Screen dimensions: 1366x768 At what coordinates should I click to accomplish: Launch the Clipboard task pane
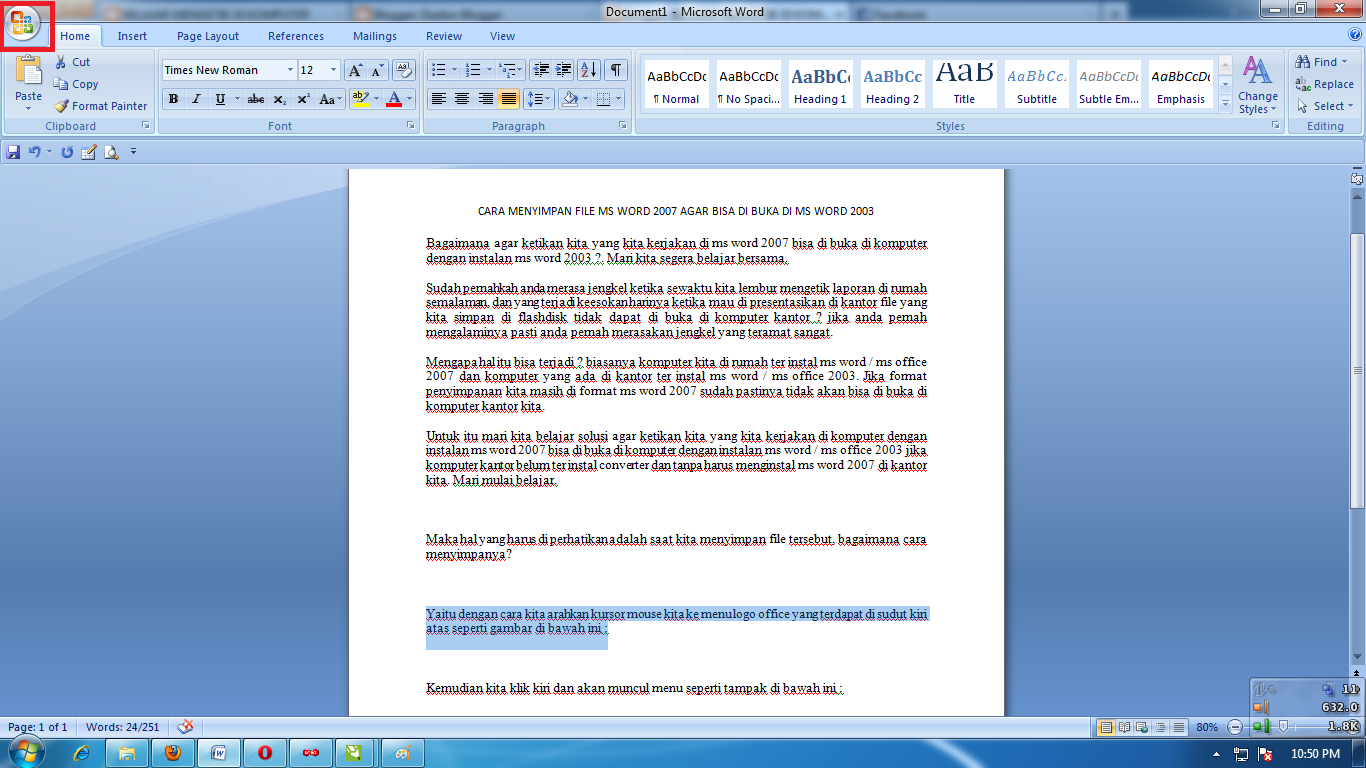pos(146,126)
